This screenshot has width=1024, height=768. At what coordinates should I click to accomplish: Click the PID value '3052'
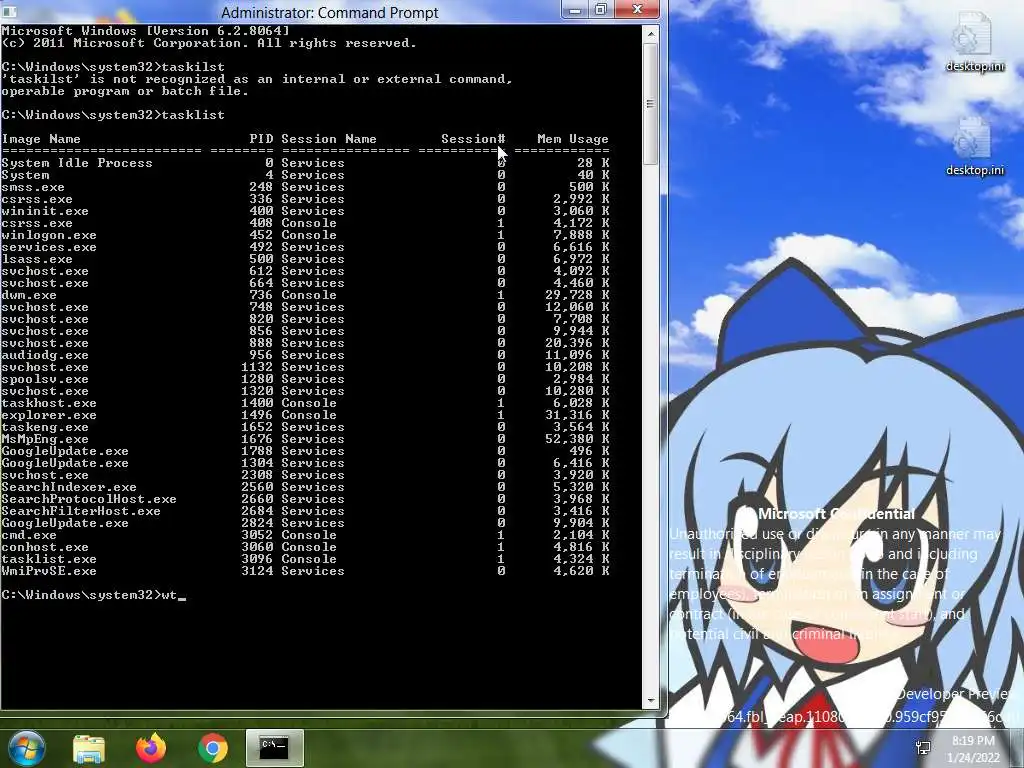coord(257,536)
